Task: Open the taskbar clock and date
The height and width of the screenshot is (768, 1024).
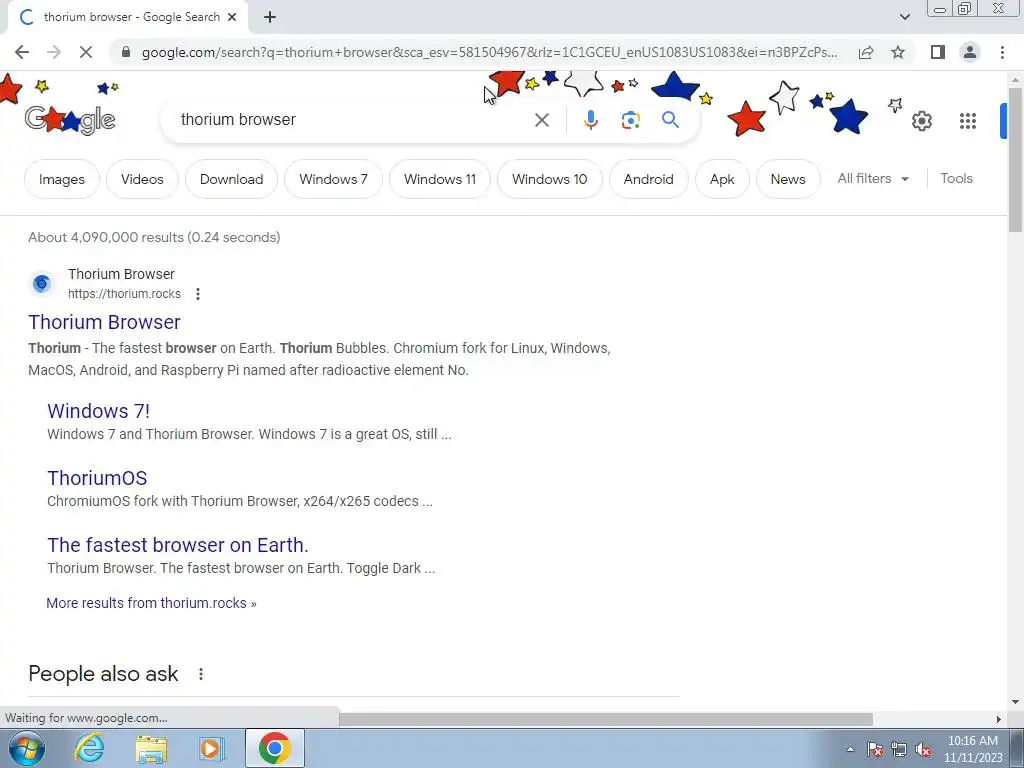Action: click(x=973, y=749)
